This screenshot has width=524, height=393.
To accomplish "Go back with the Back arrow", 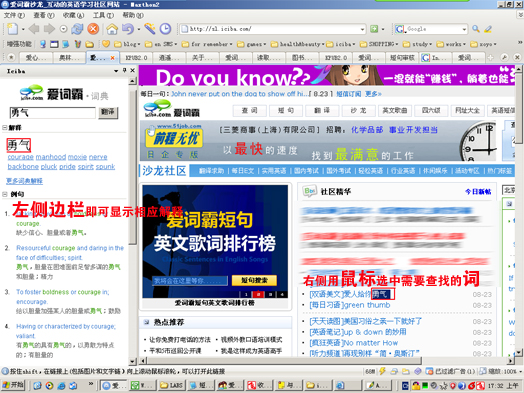I will tap(34, 29).
